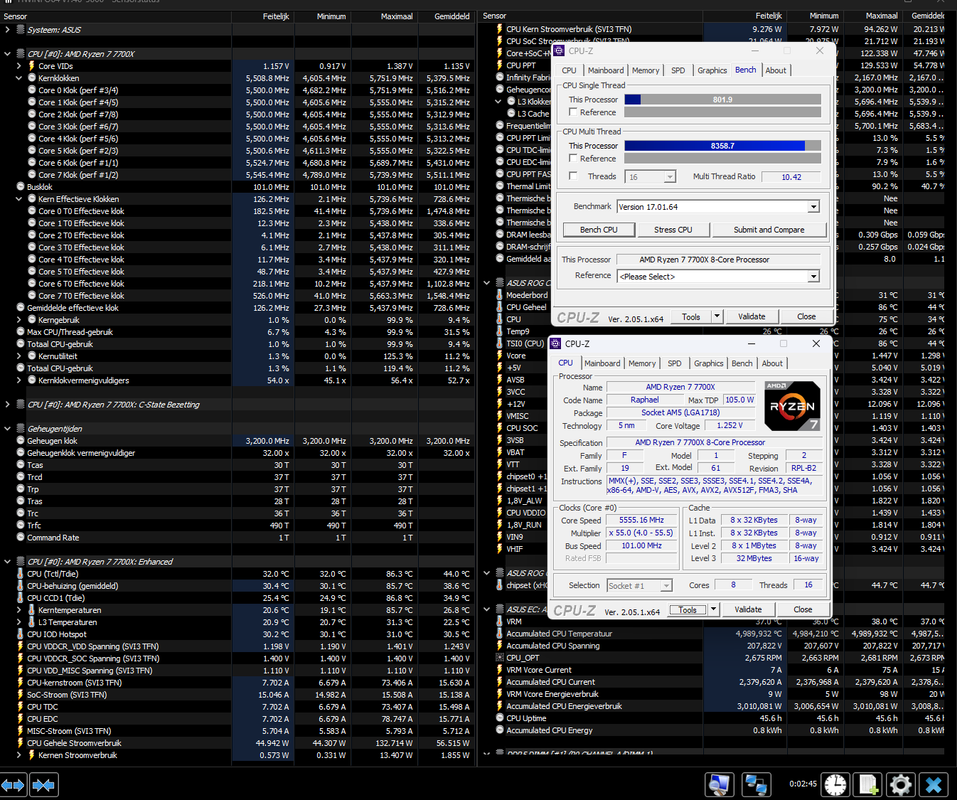Click the Bench CPU button
957x800 pixels.
(599, 230)
